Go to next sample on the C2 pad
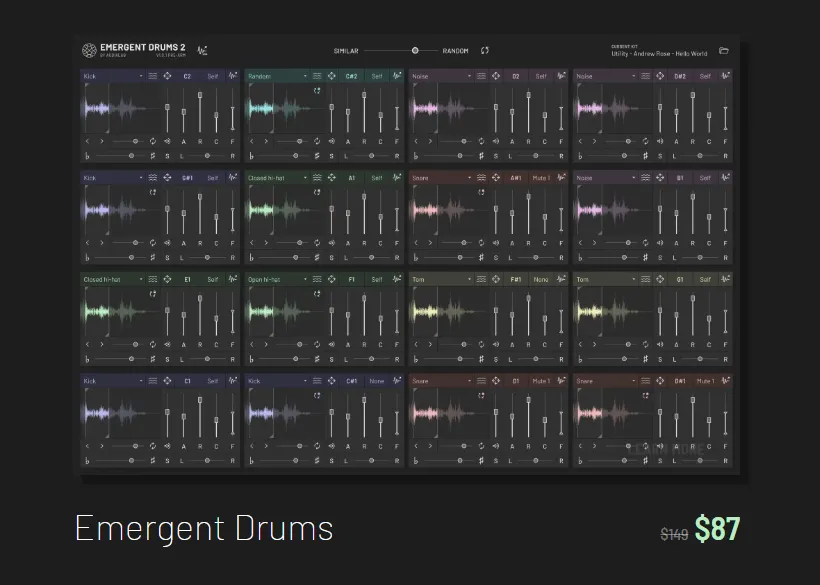 (x=102, y=141)
